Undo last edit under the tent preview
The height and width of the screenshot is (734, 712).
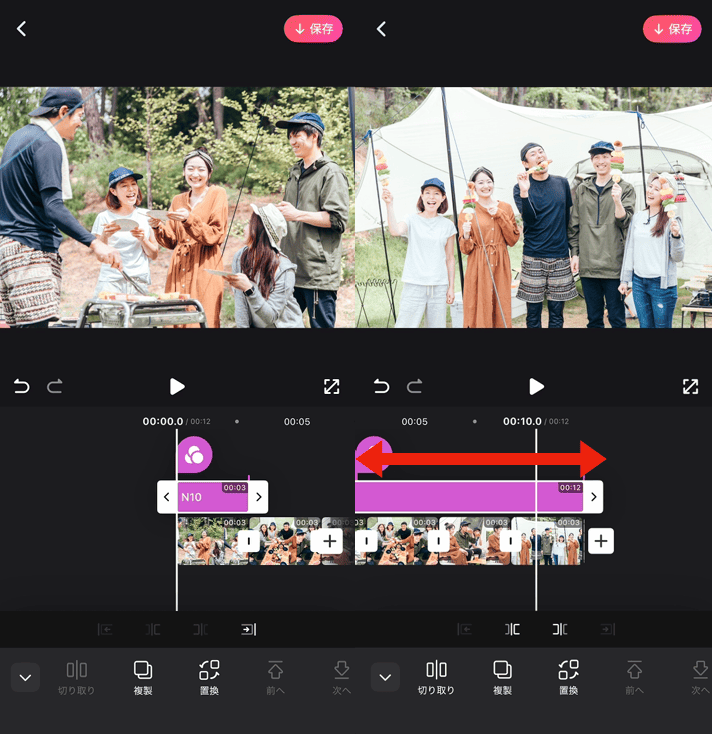[381, 387]
